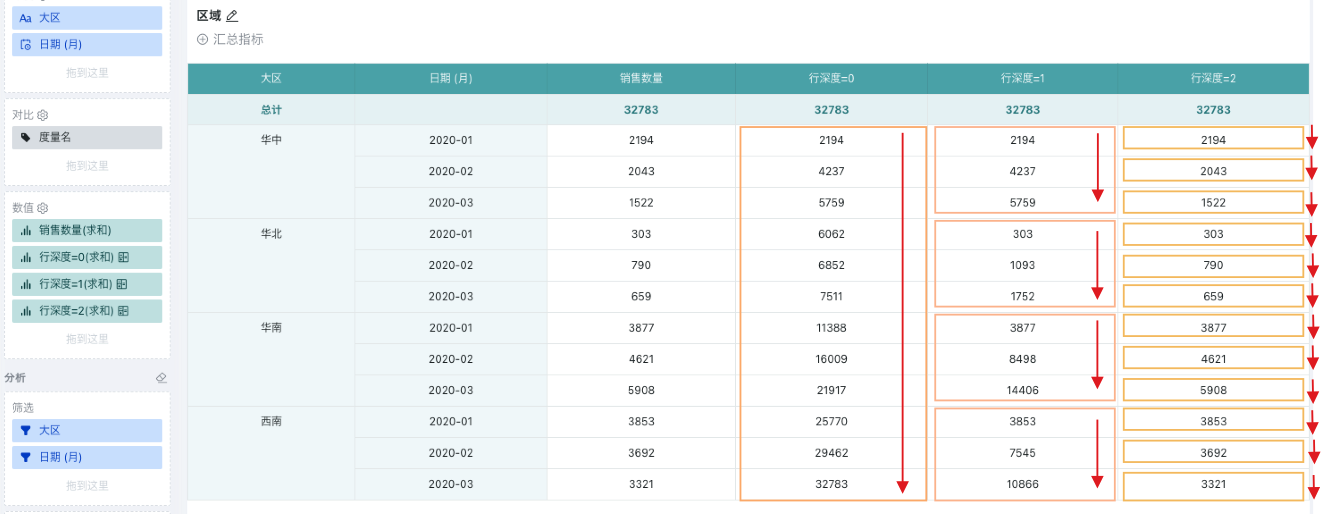Click the 日期 (月) dimension pill at top
This screenshot has height=514, width=1343.
tap(87, 44)
